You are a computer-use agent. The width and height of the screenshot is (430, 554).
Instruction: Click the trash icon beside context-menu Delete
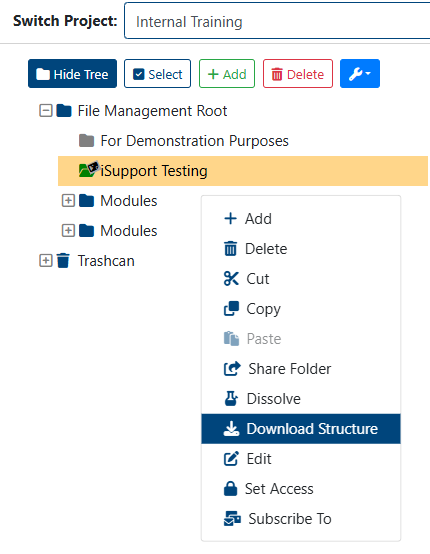click(x=231, y=248)
